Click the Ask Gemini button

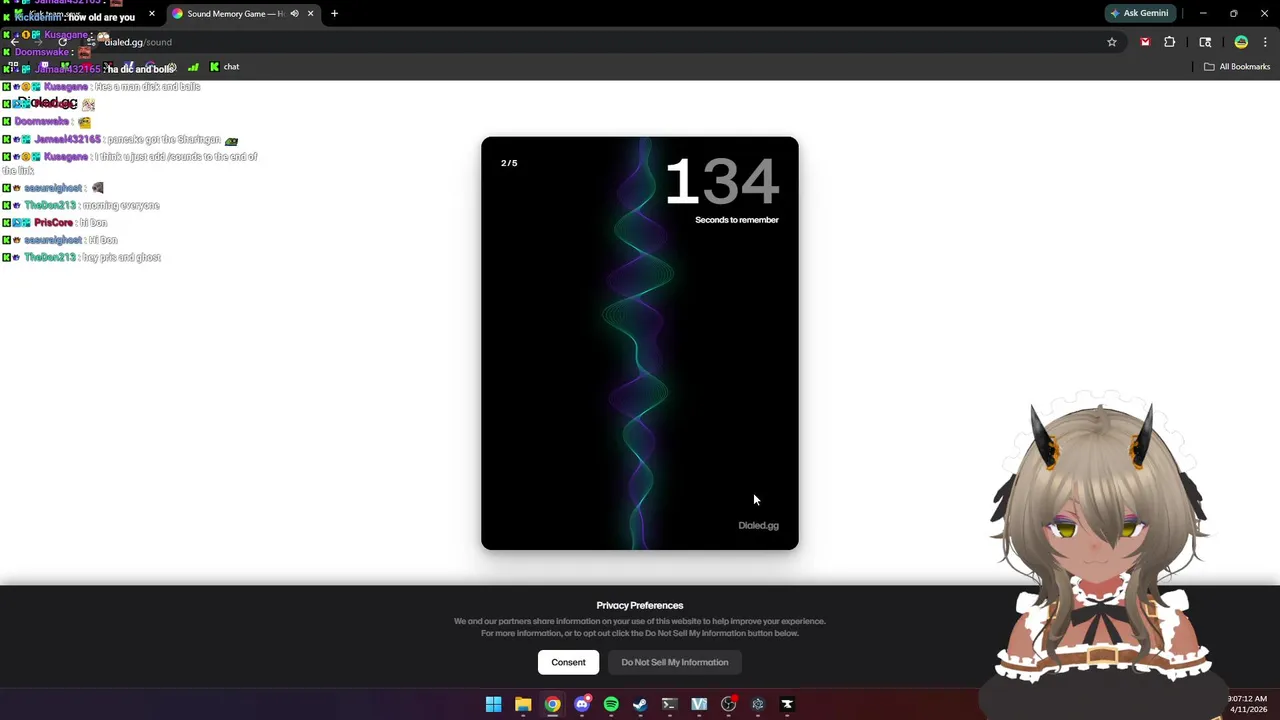[1138, 13]
